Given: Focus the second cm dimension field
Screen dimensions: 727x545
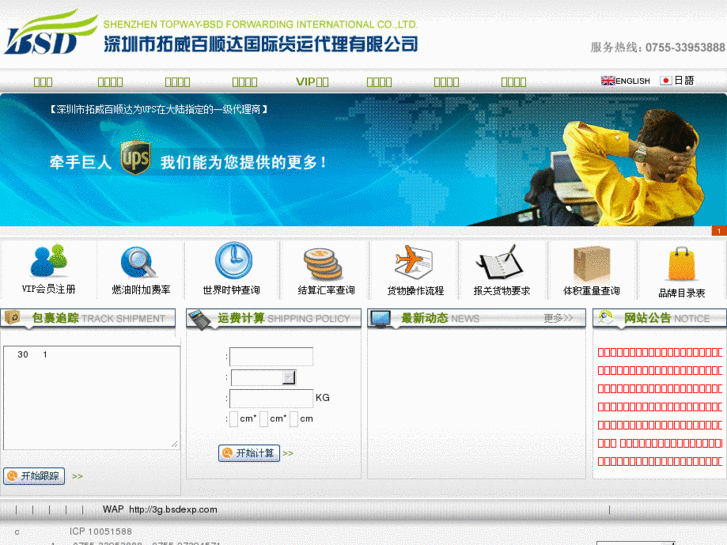Looking at the screenshot, I should 264,419.
